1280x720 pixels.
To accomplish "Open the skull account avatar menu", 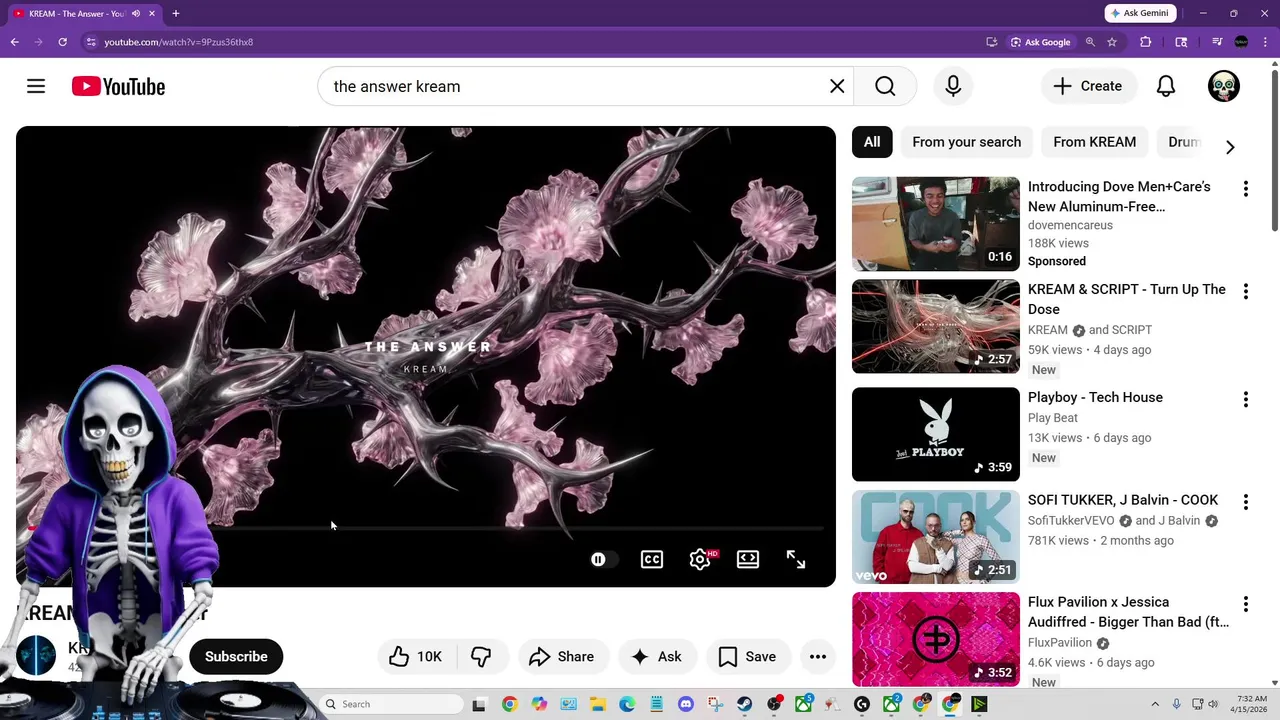I will [x=1224, y=86].
